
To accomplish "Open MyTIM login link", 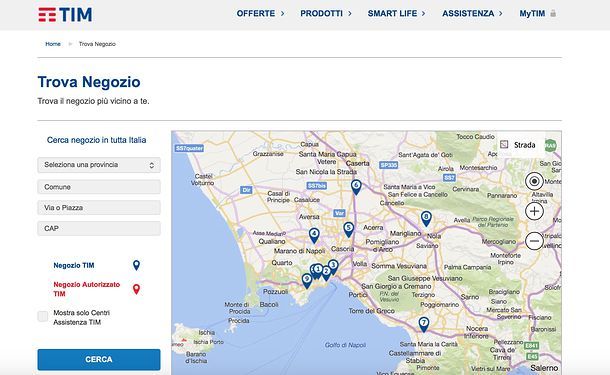I will tap(538, 14).
